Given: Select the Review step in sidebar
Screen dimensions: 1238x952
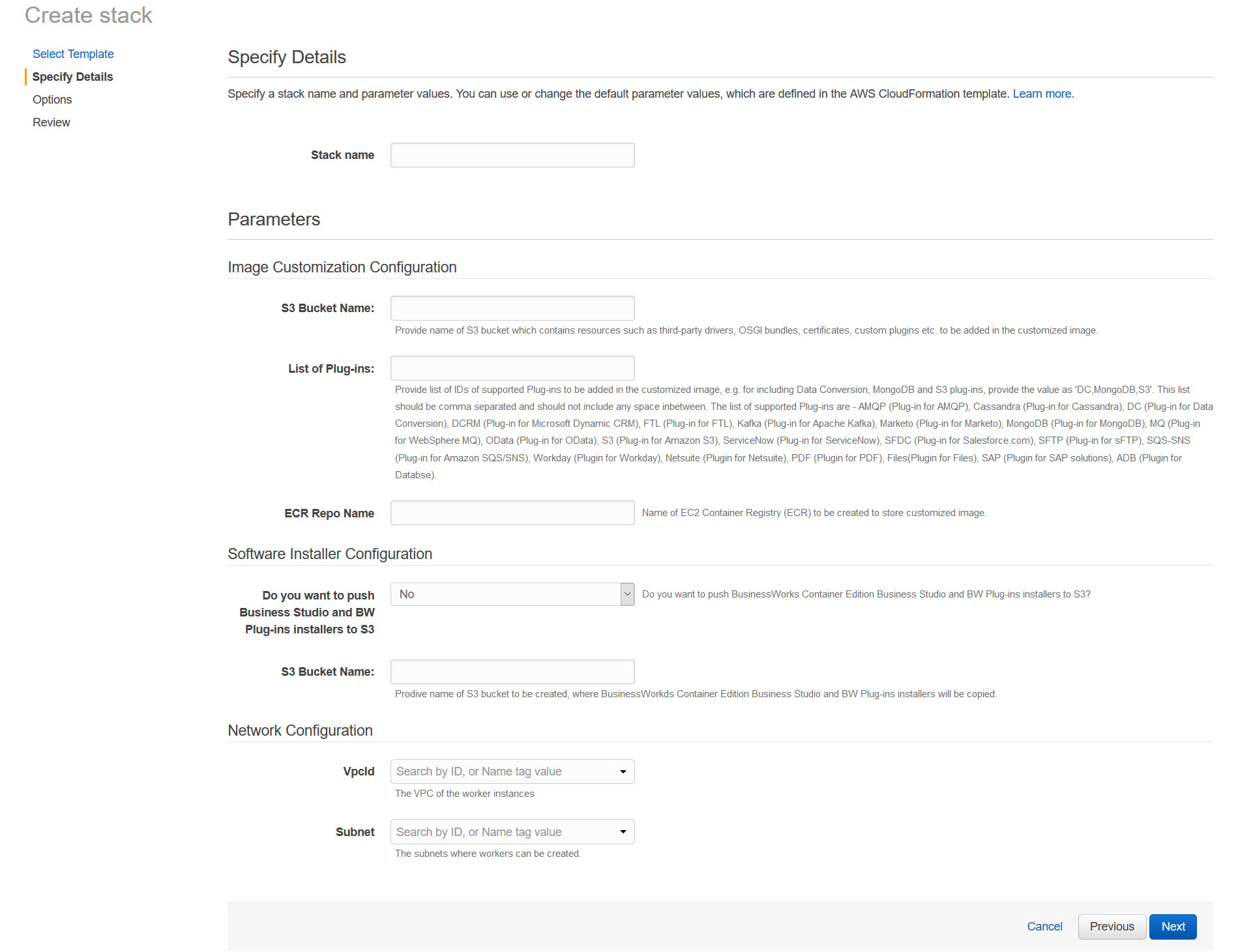Looking at the screenshot, I should pos(52,123).
